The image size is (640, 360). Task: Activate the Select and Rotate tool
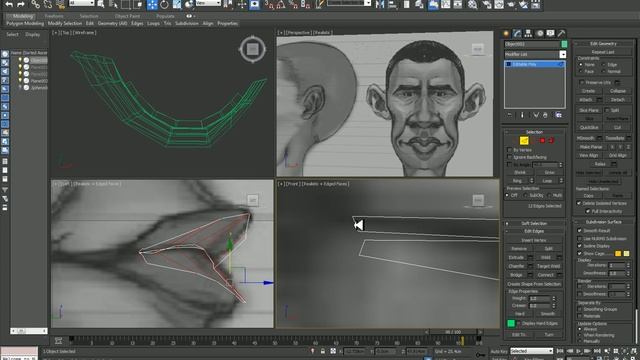pyautogui.click(x=164, y=4)
